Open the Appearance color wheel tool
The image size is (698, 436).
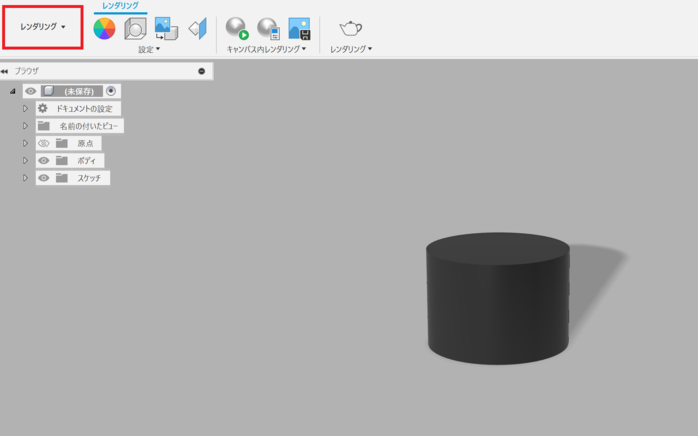104,29
